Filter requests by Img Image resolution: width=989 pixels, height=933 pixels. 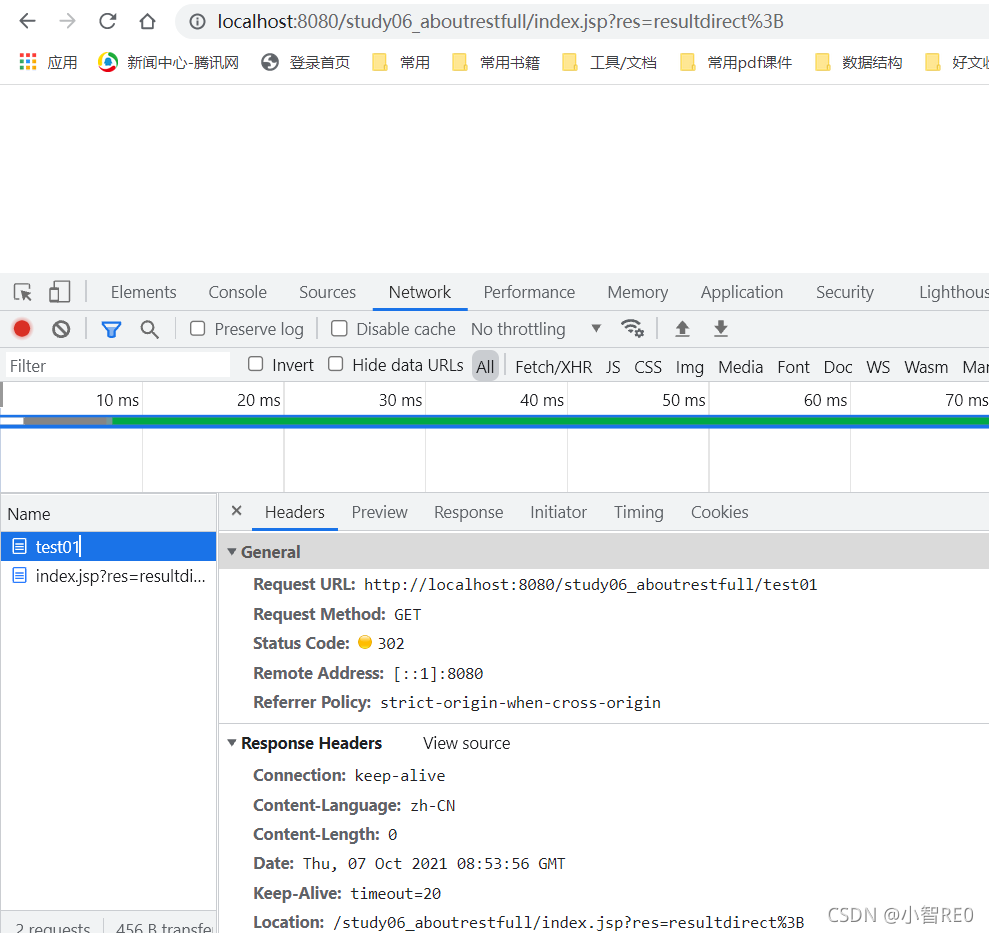[x=690, y=367]
